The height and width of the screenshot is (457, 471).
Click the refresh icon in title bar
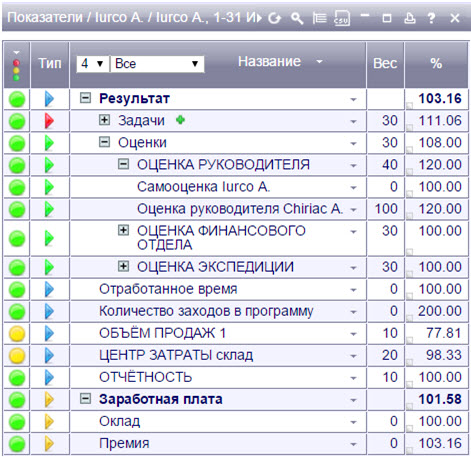coord(275,18)
